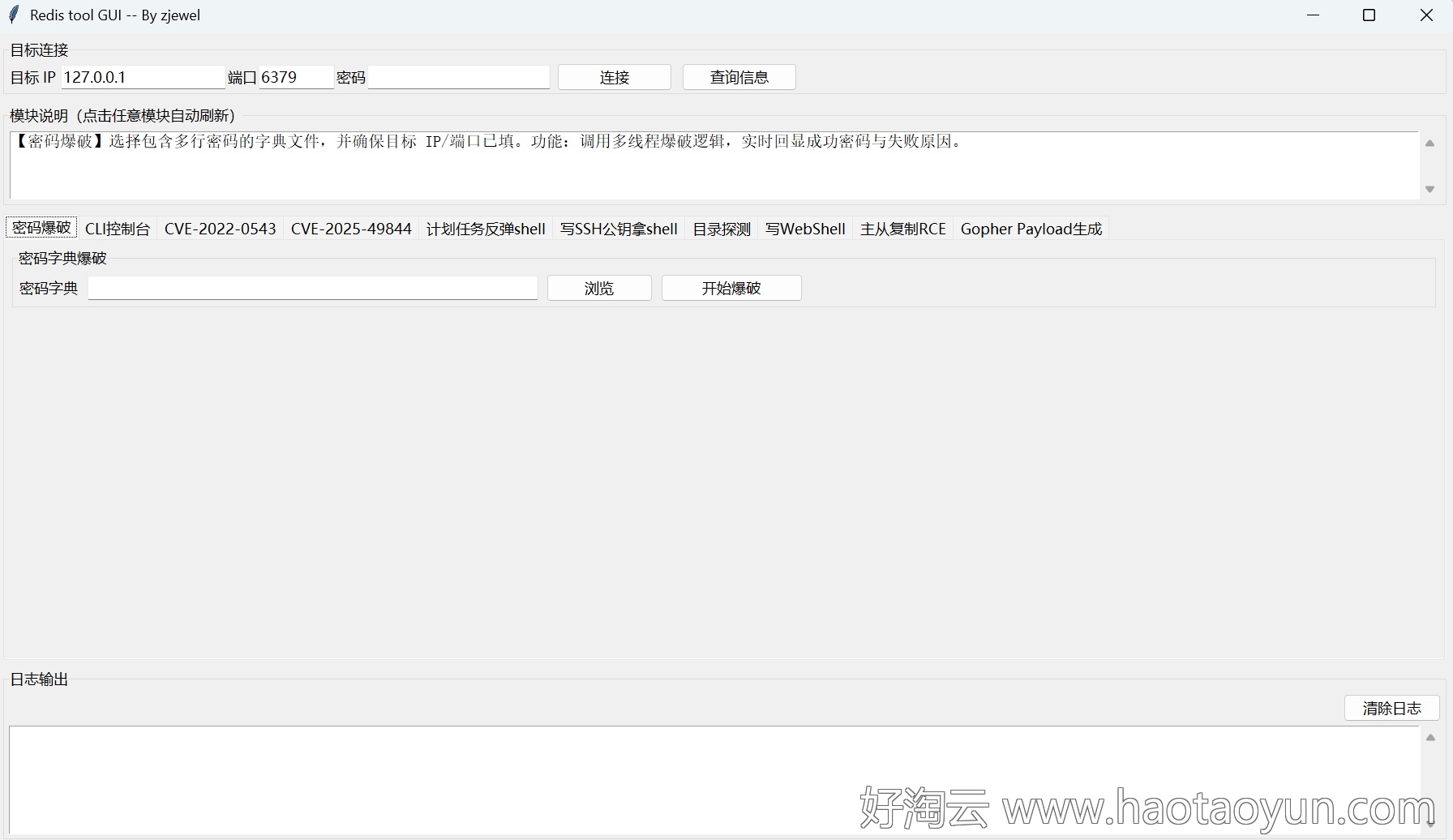The width and height of the screenshot is (1453, 840).
Task: Select the CVE-2022-0543 tab
Action: [221, 229]
